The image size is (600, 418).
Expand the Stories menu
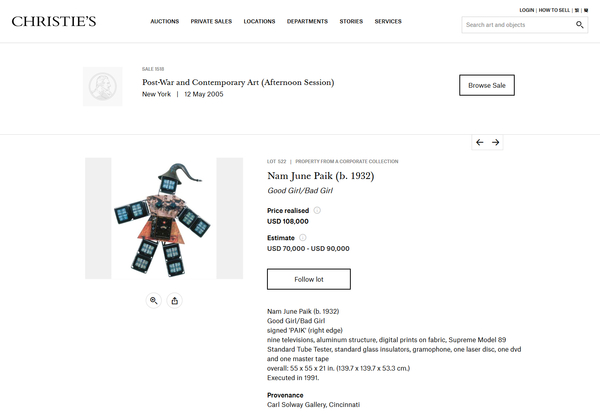[351, 21]
